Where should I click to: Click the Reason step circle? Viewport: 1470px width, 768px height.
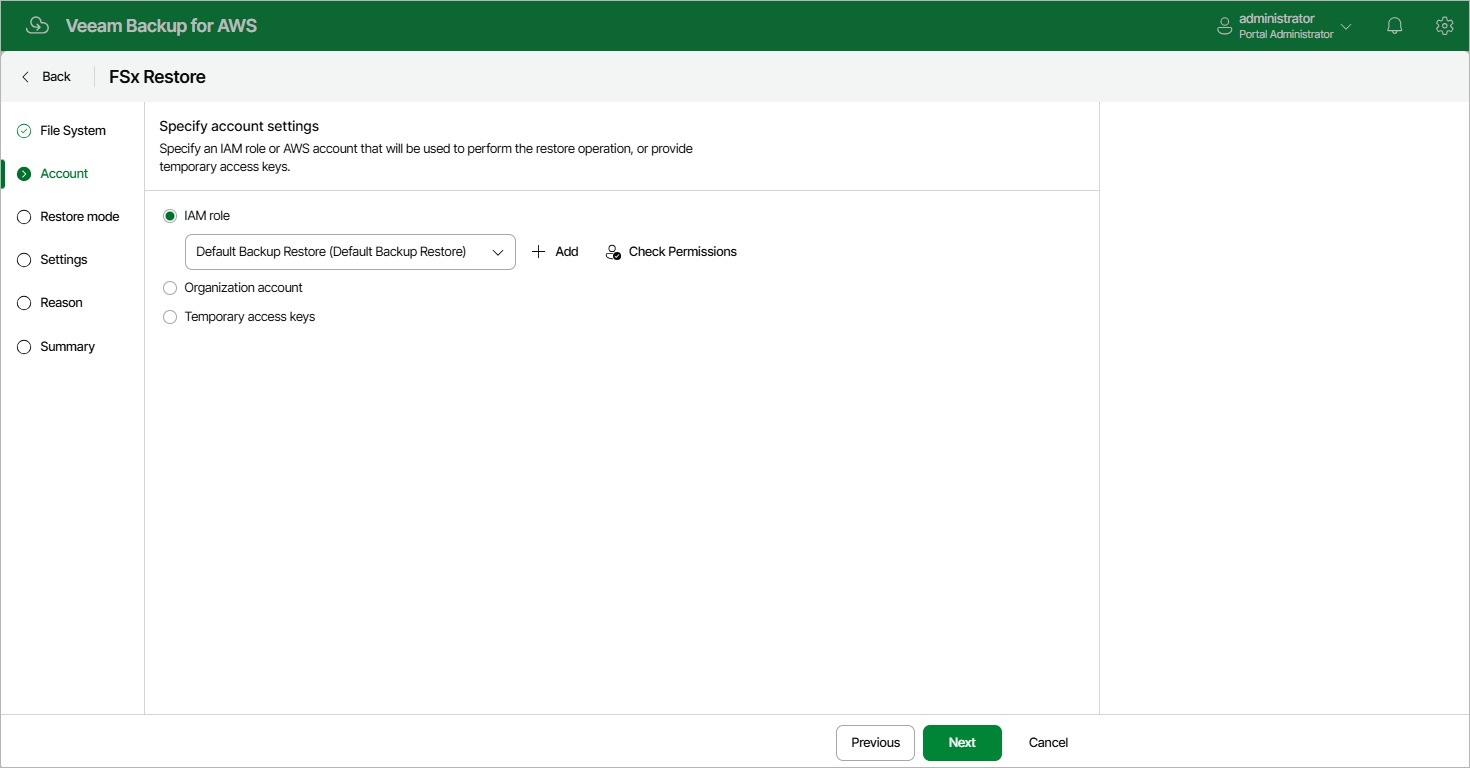tap(24, 303)
